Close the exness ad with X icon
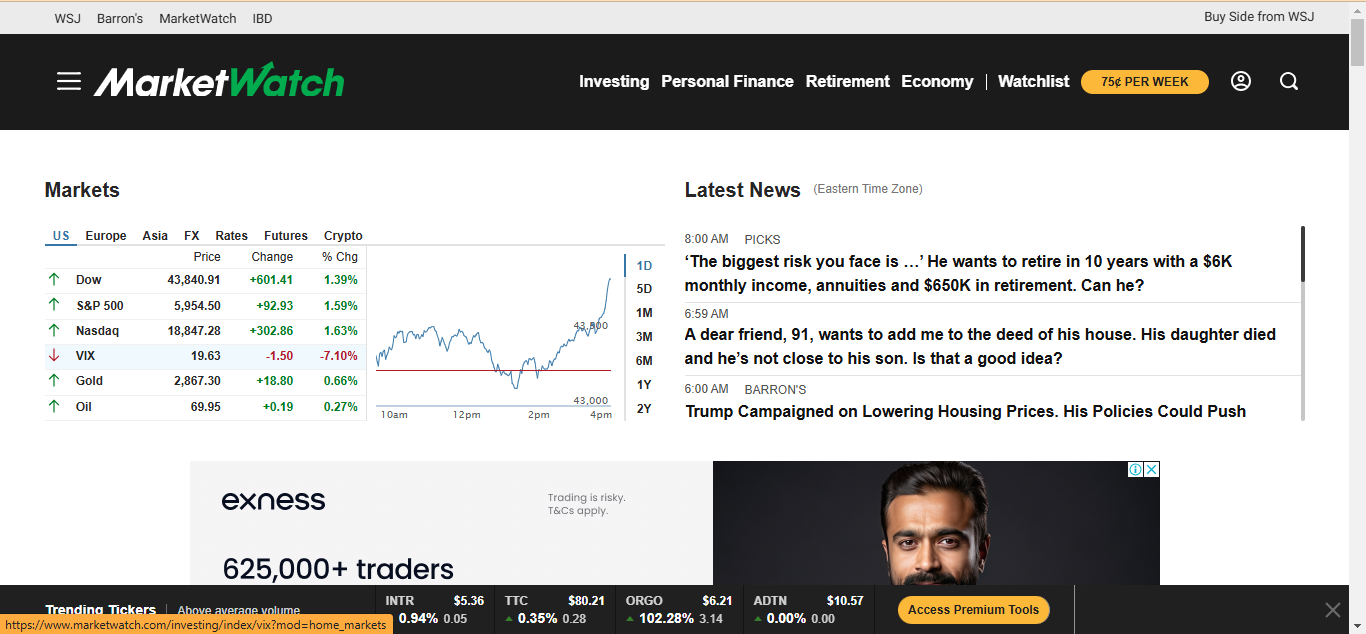Screen dimensions: 1366x634 click(1152, 469)
